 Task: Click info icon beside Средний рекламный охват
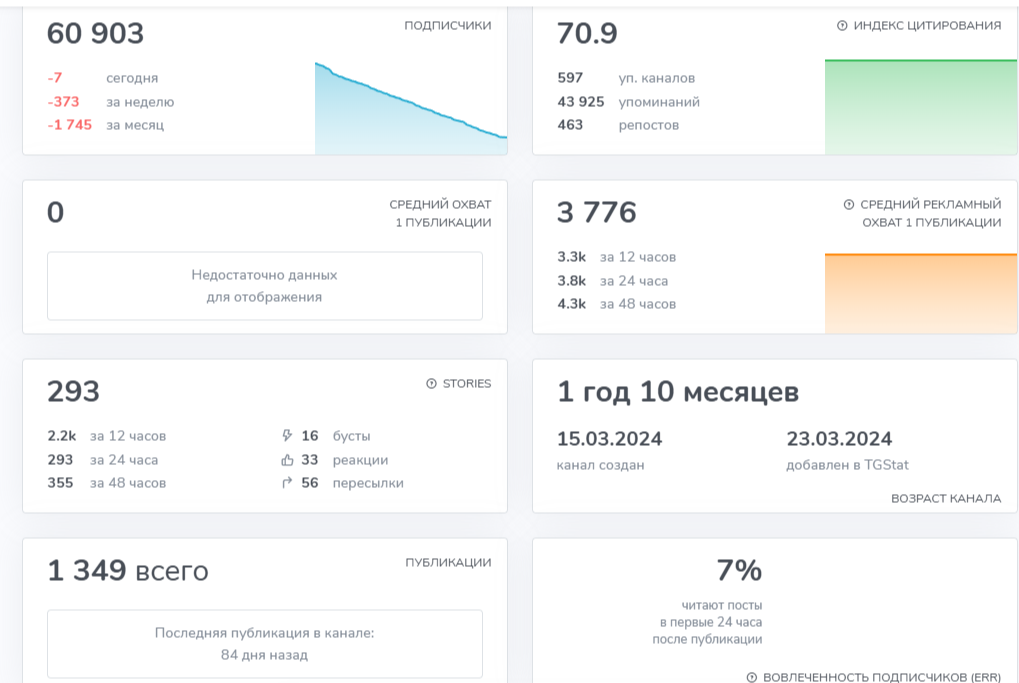coord(849,205)
